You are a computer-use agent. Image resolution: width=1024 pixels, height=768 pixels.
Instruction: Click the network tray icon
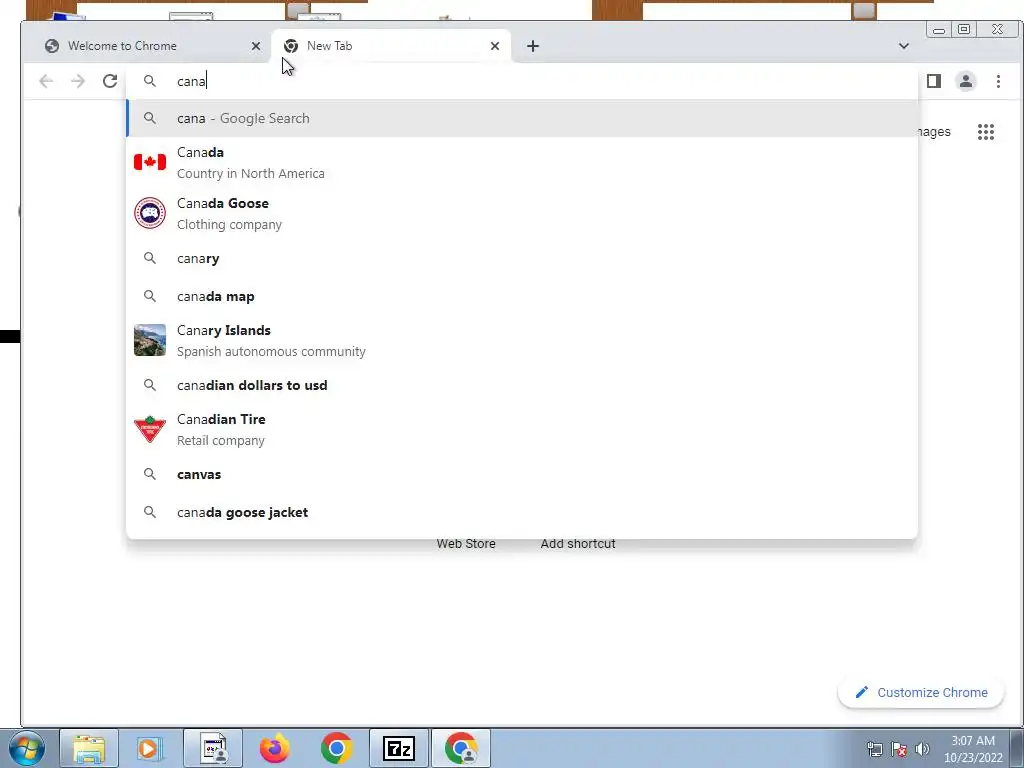pyautogui.click(x=874, y=749)
